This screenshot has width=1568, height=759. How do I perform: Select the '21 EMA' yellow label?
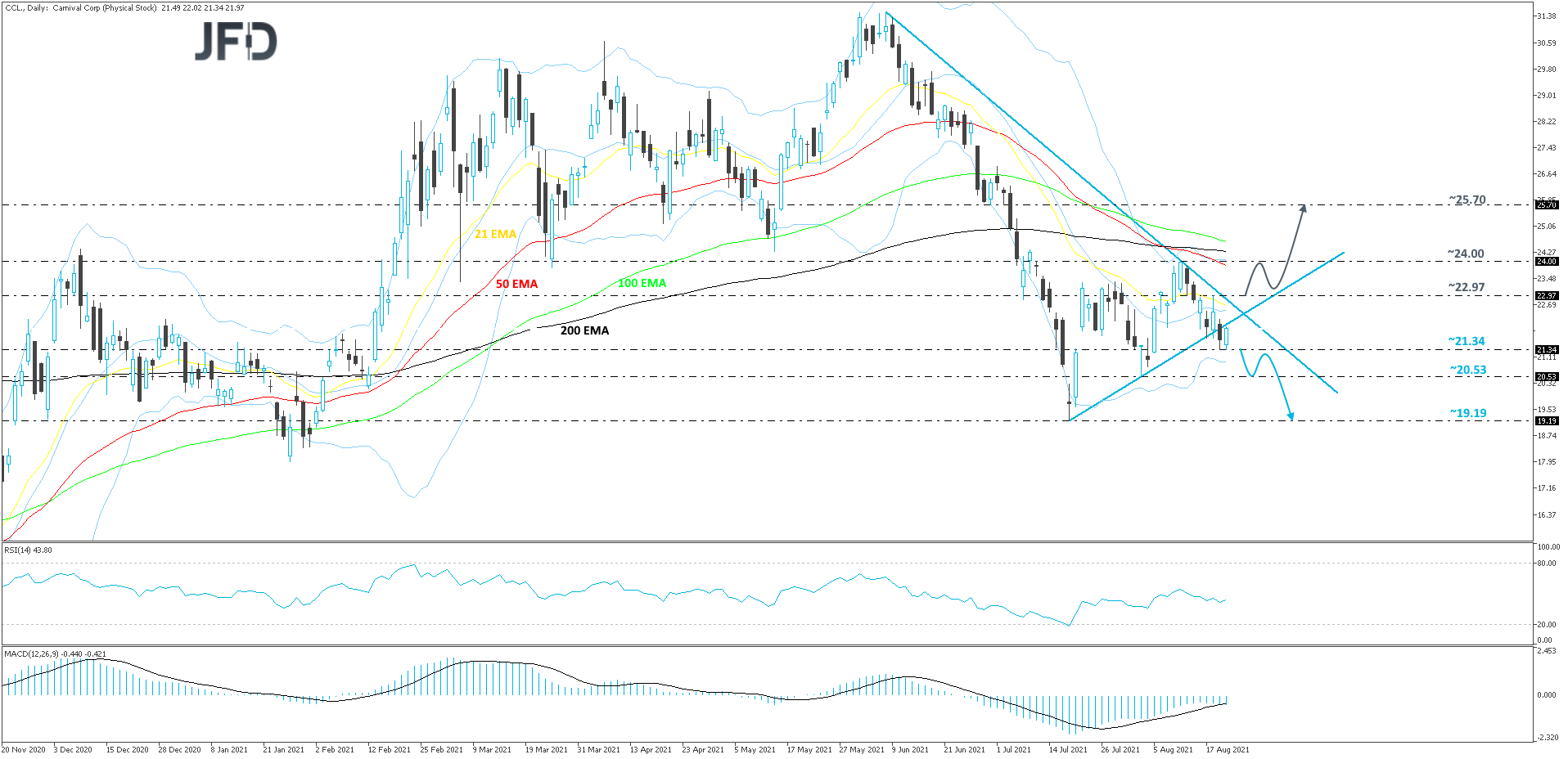(x=495, y=234)
